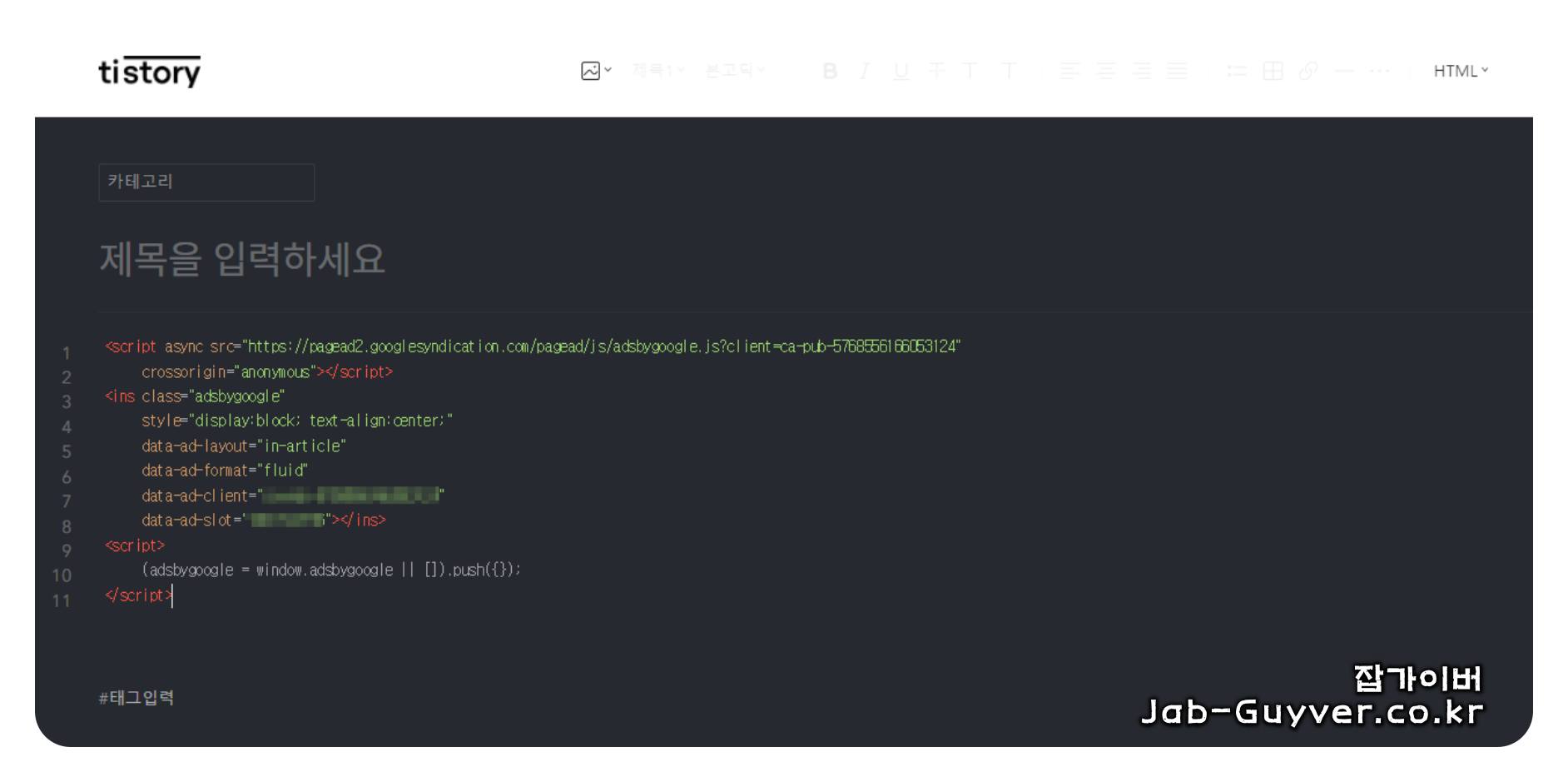Click the tistory logo
Viewport: 1568px width, 782px height.
(150, 72)
